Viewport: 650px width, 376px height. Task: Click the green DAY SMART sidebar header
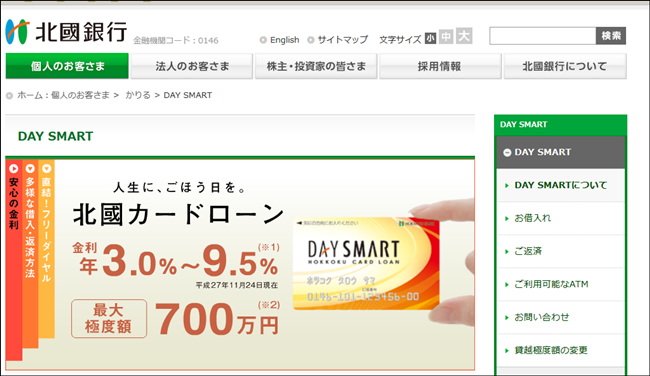[x=560, y=125]
